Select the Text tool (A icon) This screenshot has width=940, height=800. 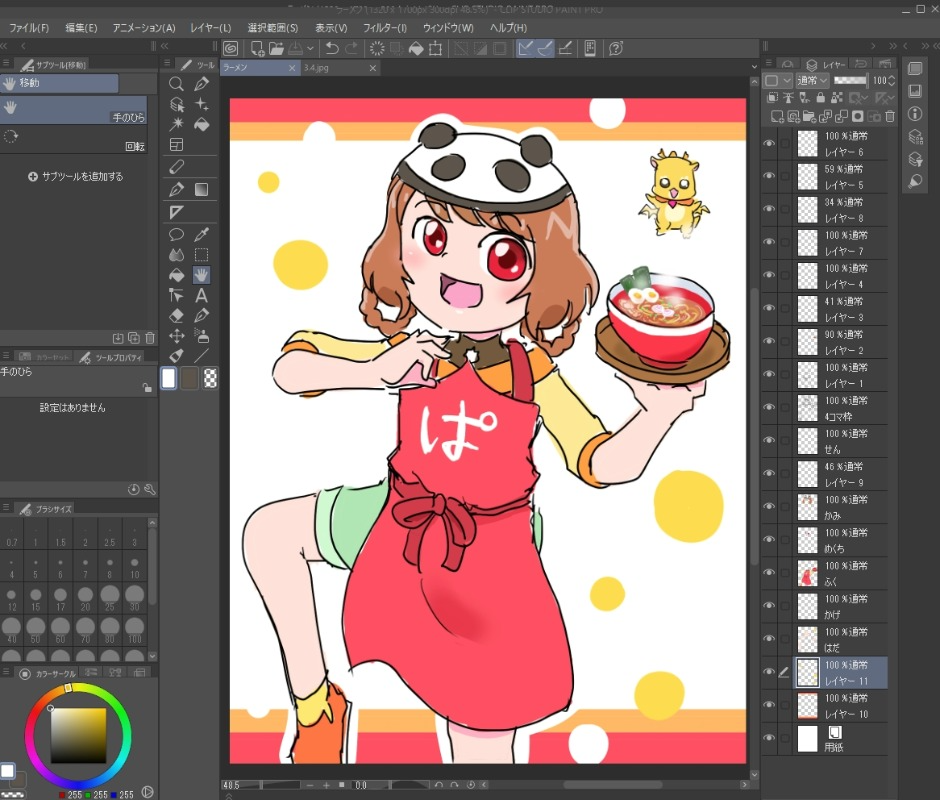click(201, 295)
